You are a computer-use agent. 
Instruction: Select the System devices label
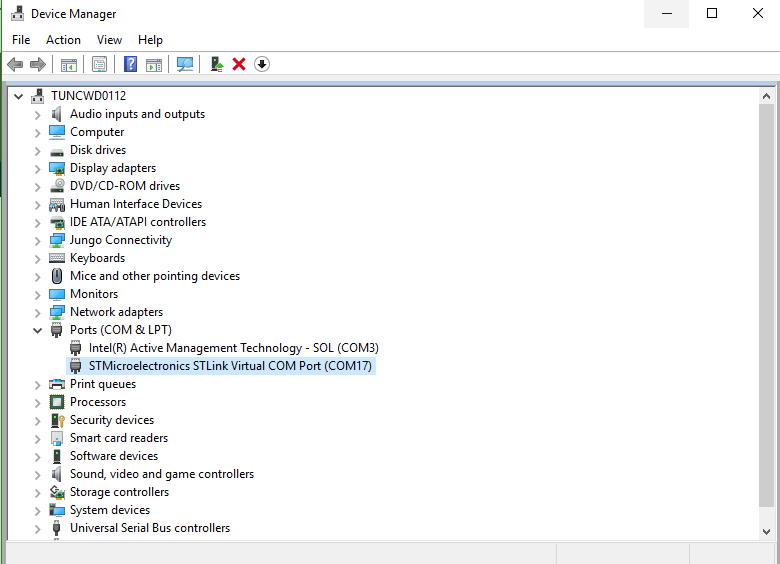click(x=110, y=510)
